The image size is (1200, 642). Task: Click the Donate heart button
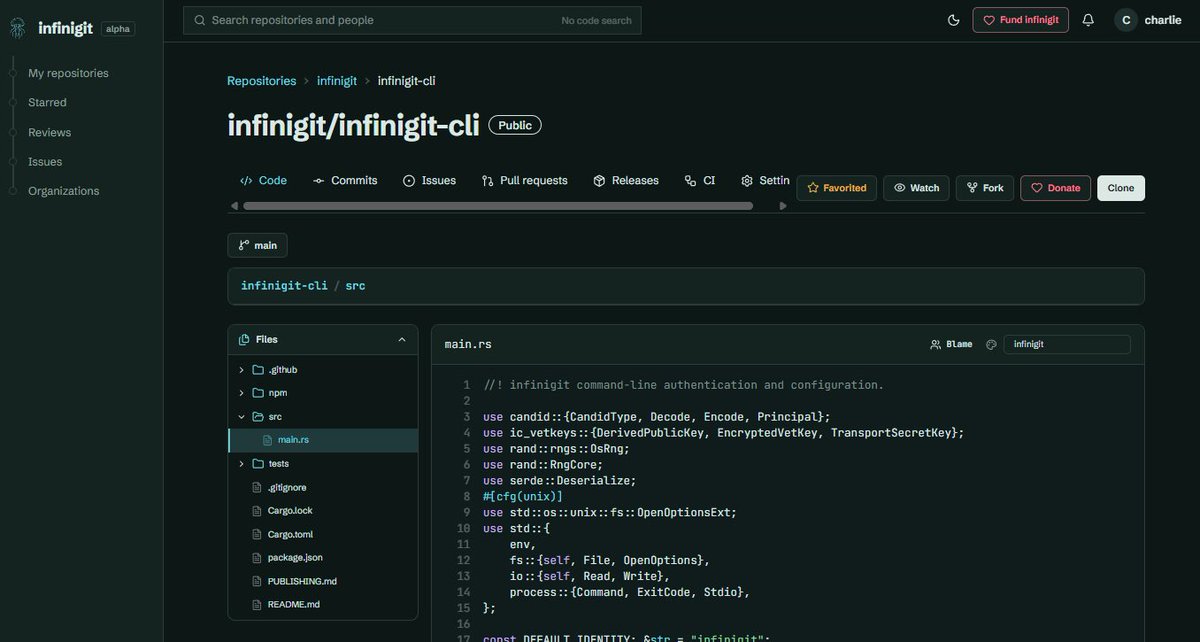(1055, 188)
